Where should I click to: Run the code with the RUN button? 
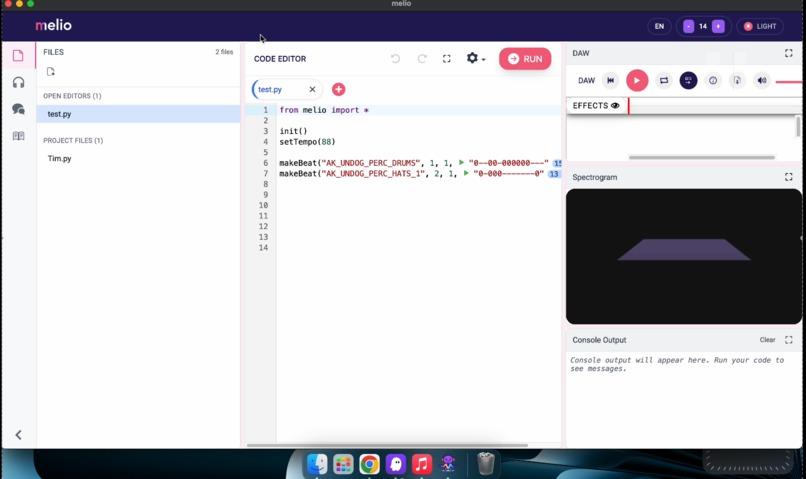click(525, 59)
